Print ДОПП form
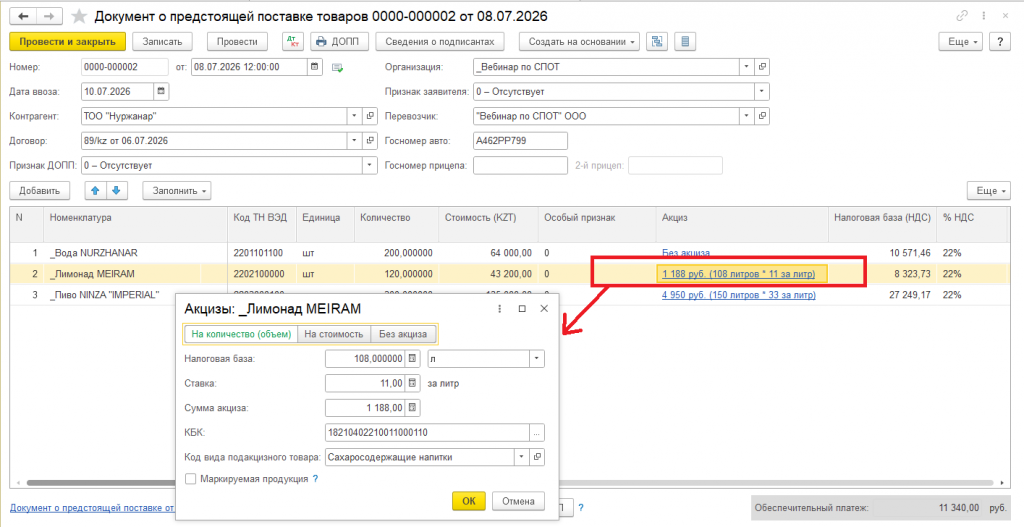The image size is (1024, 527). [x=340, y=42]
